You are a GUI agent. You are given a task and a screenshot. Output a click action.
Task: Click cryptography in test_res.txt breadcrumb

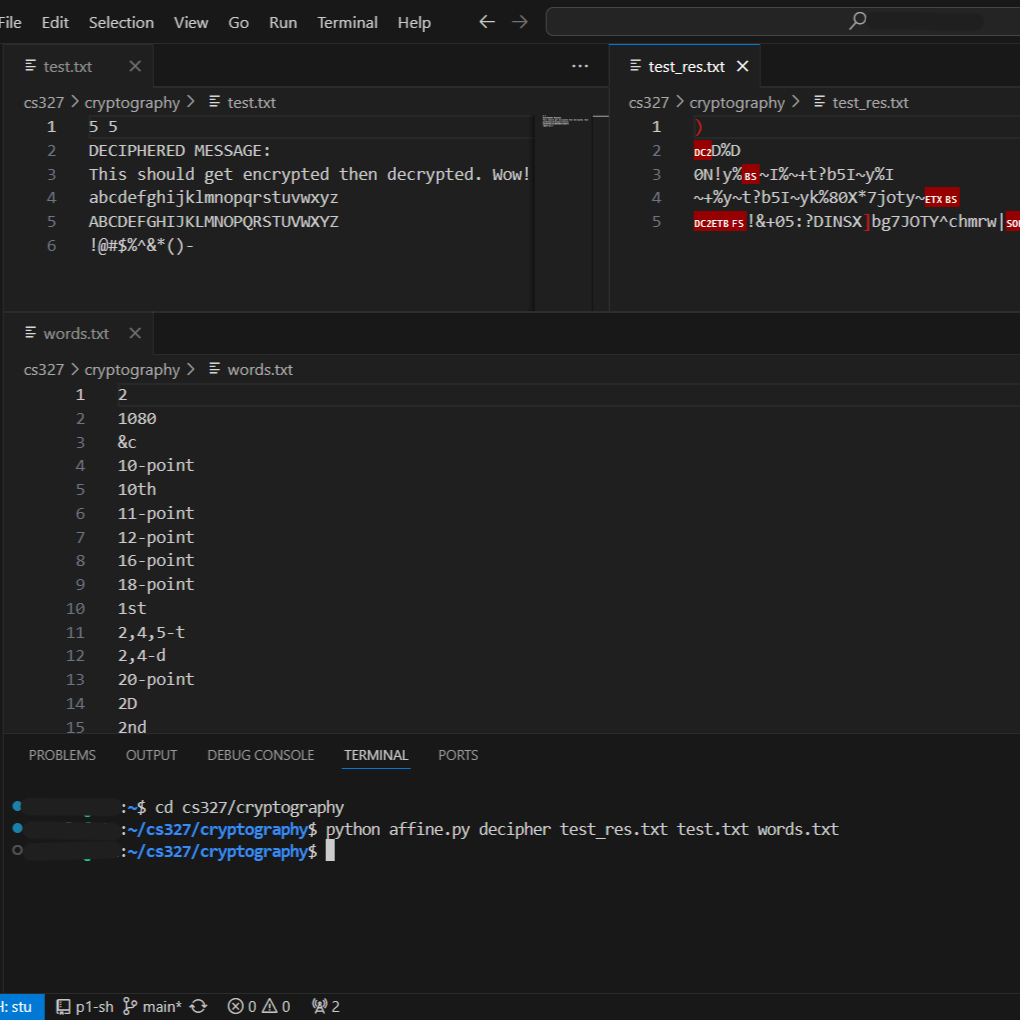(737, 103)
